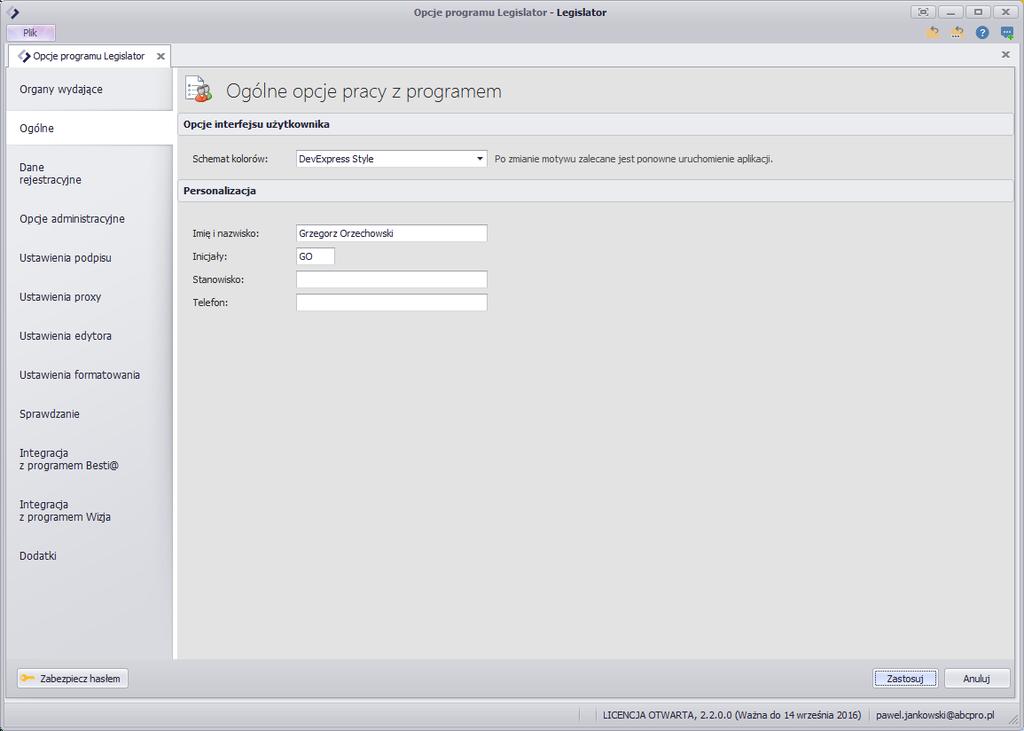The image size is (1024, 731).
Task: Click the user settings icon beside page heading
Action: coord(199,89)
